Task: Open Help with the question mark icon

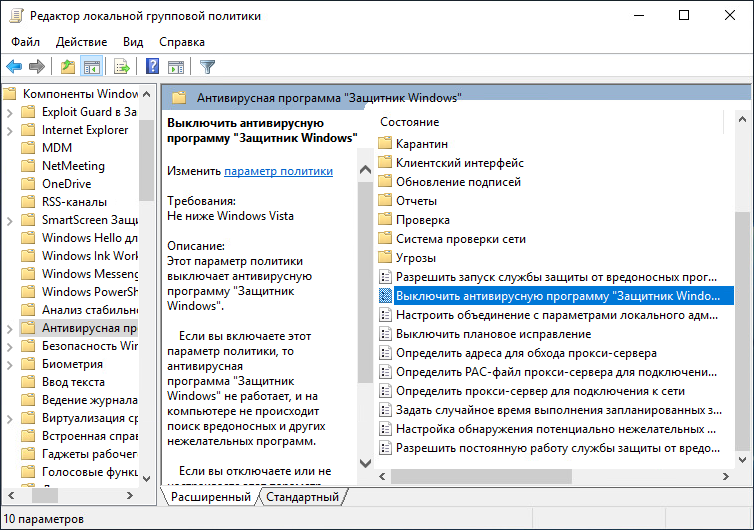Action: [x=152, y=67]
